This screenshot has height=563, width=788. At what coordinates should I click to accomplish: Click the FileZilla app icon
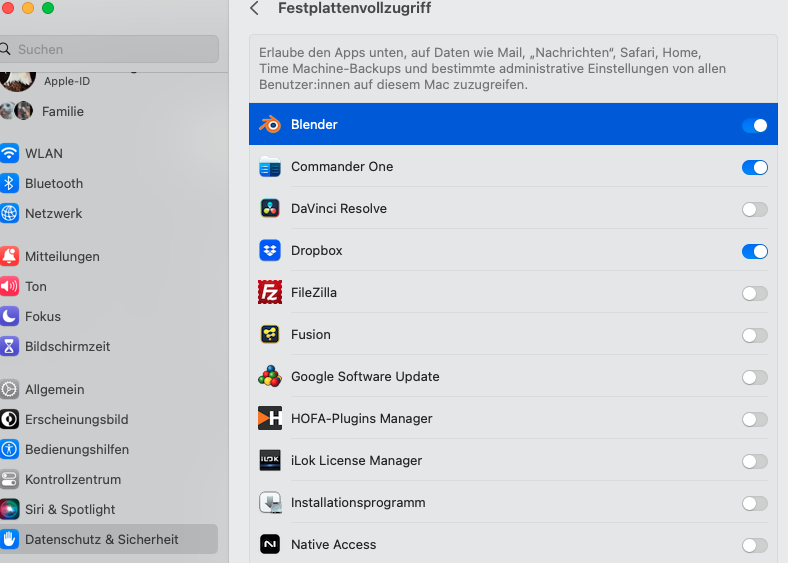click(x=270, y=293)
